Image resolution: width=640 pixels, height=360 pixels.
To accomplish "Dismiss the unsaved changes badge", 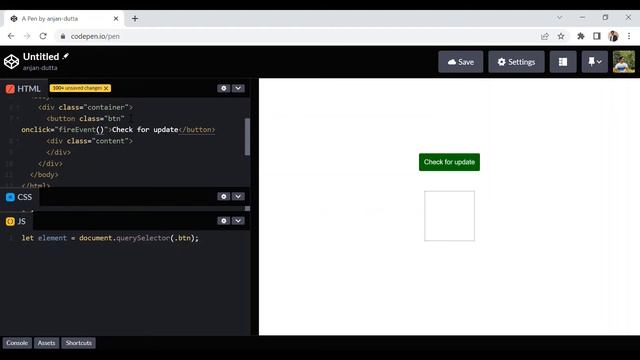I will pyautogui.click(x=106, y=88).
